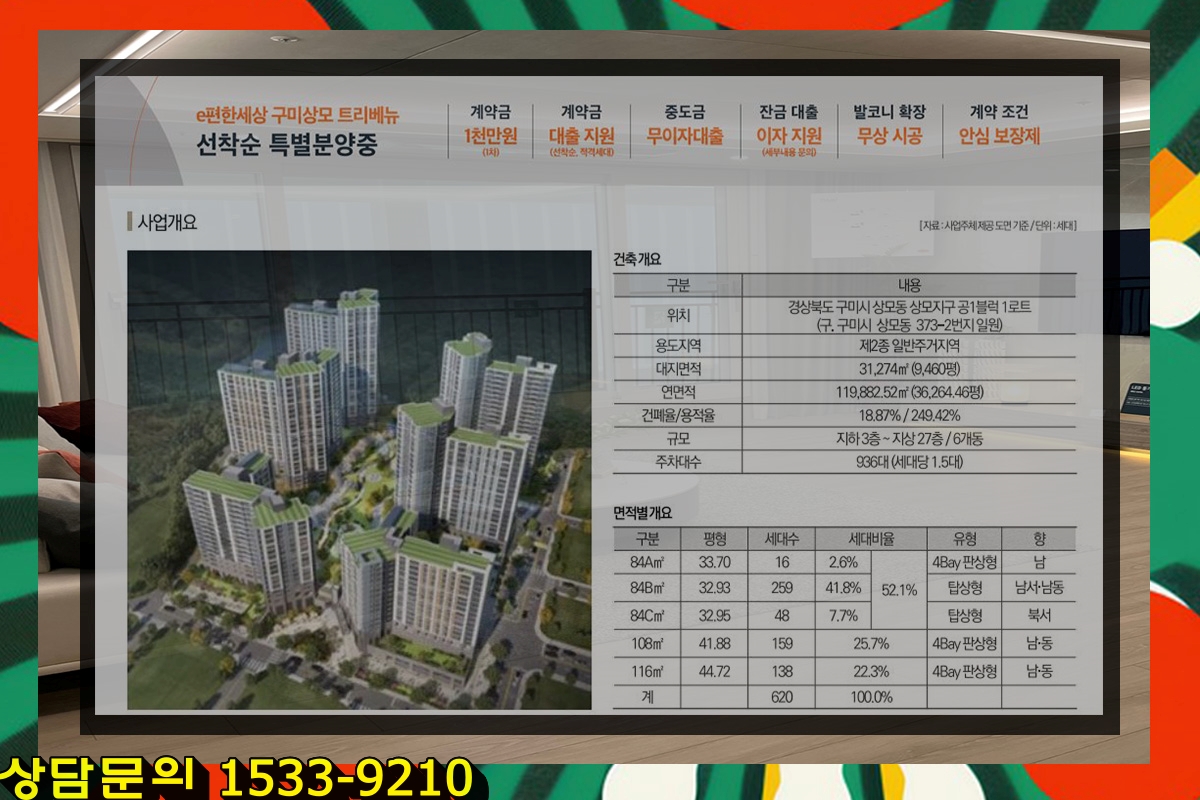Click the '사업개요' section heading
1200x800 pixels.
167,222
